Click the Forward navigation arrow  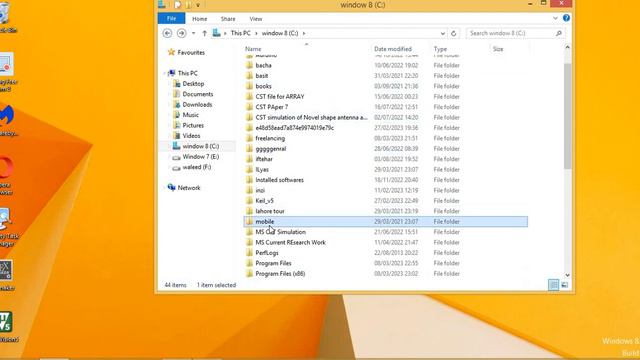point(181,33)
